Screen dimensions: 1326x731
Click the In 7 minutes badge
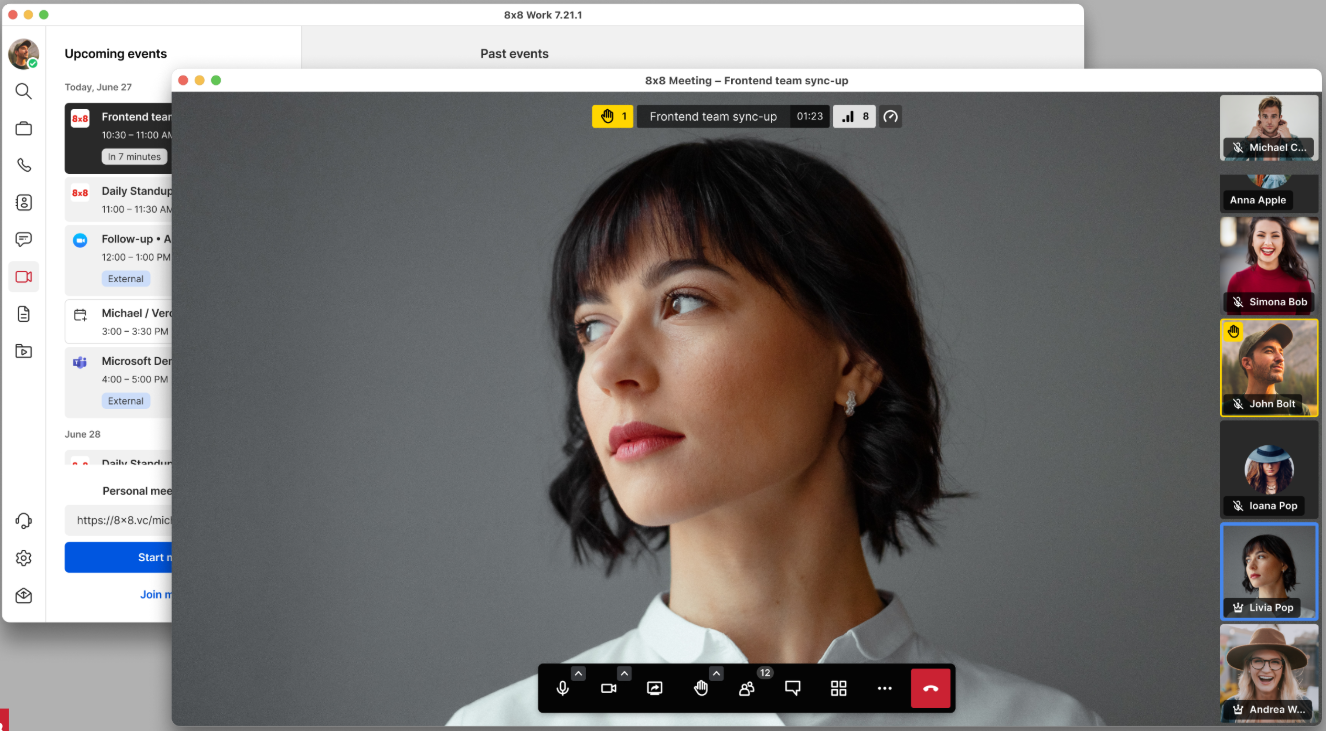[135, 157]
